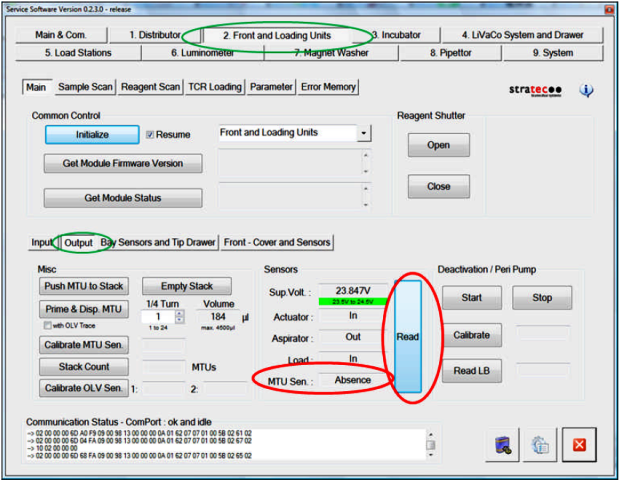Open the Front and Loading Units dropdown
Viewport: 619px width, 480px height.
(x=363, y=133)
